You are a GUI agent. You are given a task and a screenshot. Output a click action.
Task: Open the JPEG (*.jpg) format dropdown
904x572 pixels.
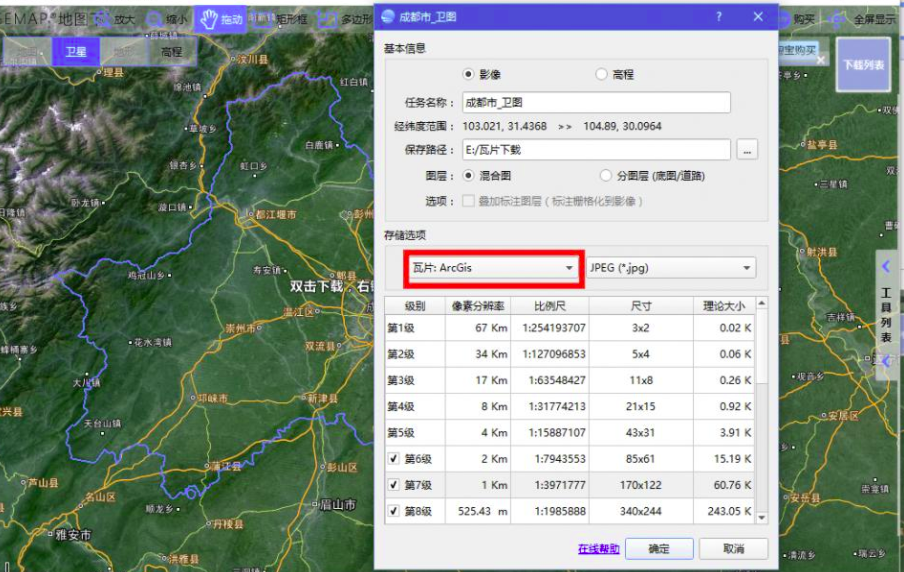671,268
